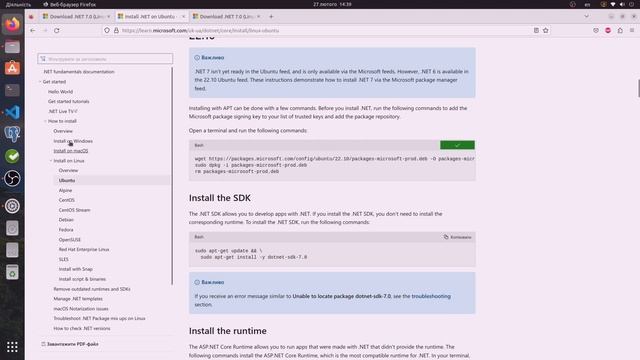Image resolution: width=640 pixels, height=360 pixels.
Task: Select Alpine in the Linux list
Action: [x=65, y=191]
